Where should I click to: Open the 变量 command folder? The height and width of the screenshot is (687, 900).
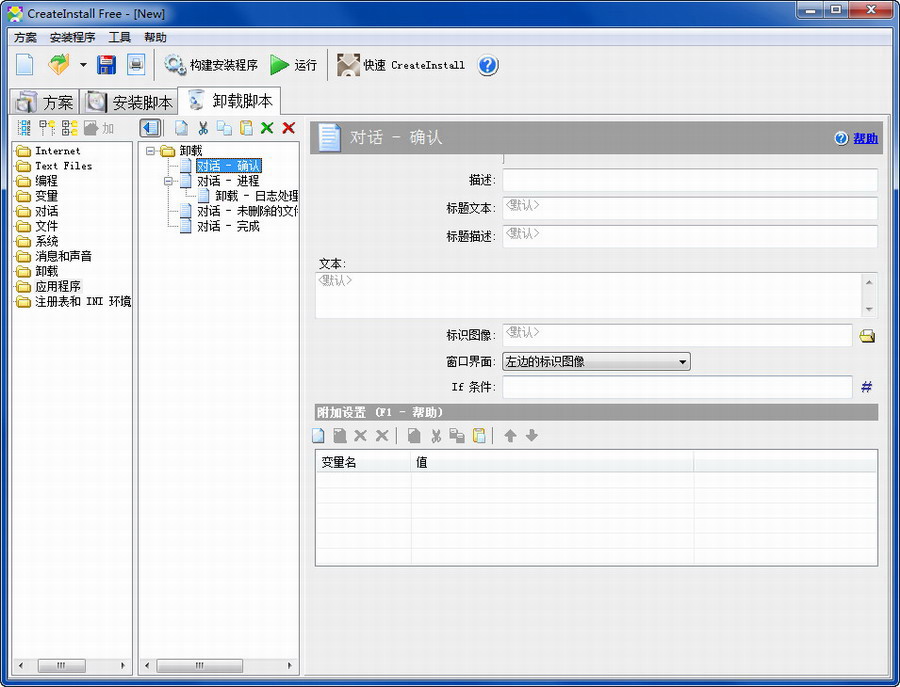coord(37,196)
